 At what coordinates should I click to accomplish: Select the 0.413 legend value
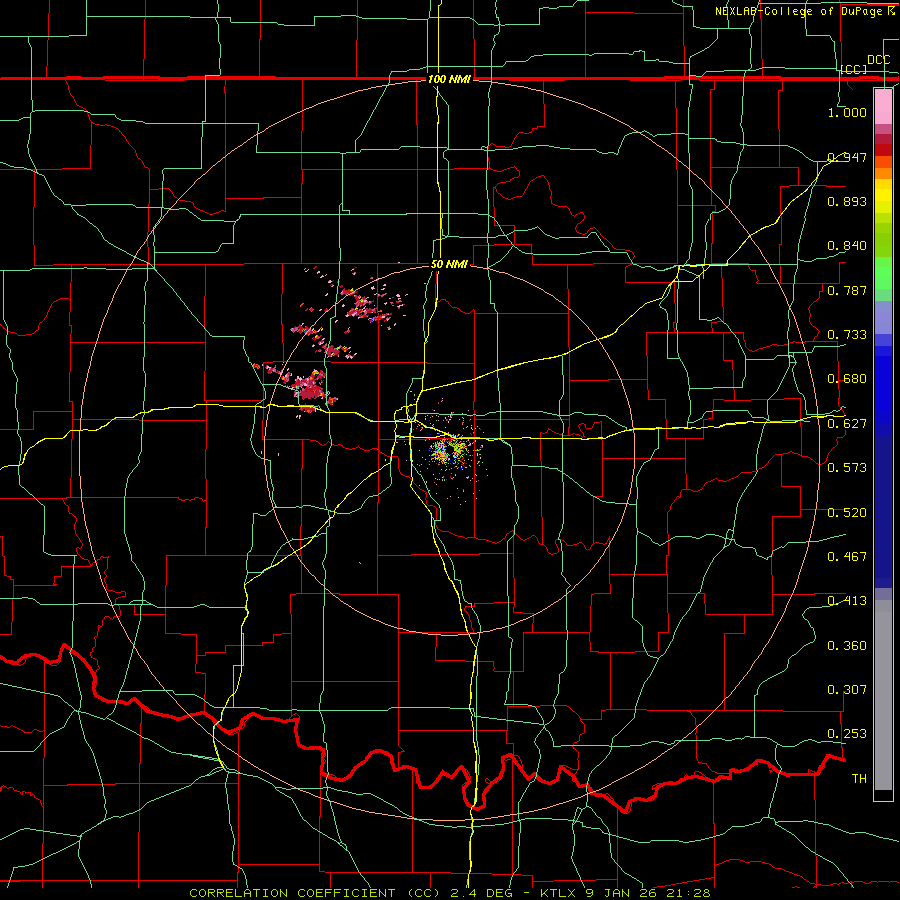tap(847, 601)
